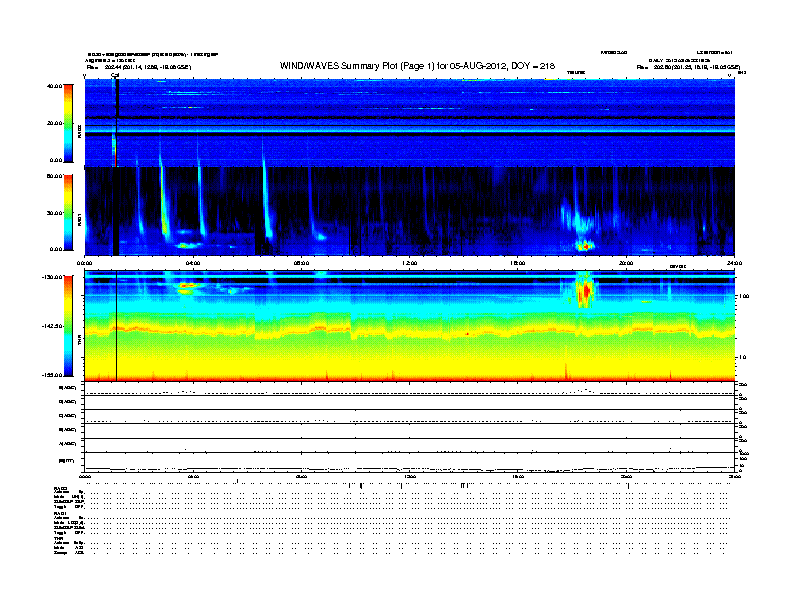Click the small red dot in TNR near 14:10
The height and width of the screenshot is (612, 792).
coord(468,334)
